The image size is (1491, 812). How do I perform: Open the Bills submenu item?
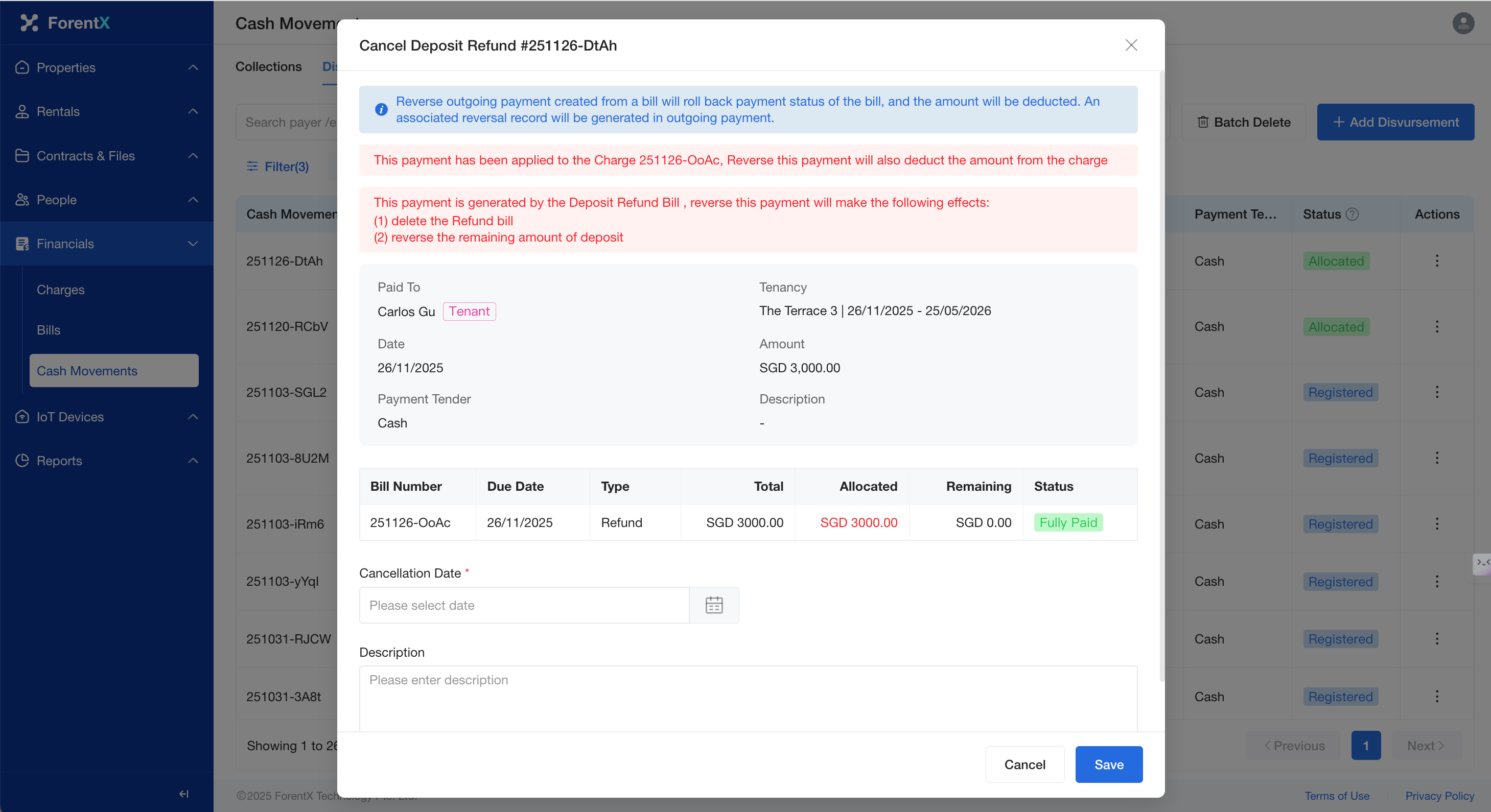48,330
